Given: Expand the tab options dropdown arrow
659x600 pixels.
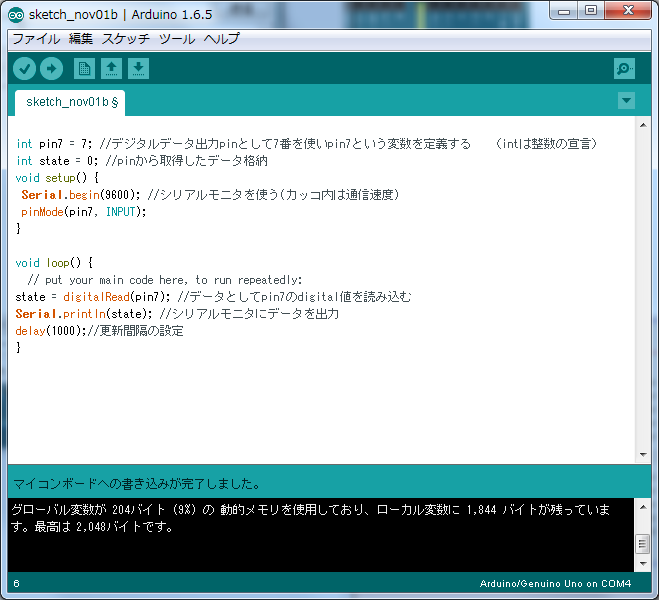Looking at the screenshot, I should pyautogui.click(x=626, y=100).
